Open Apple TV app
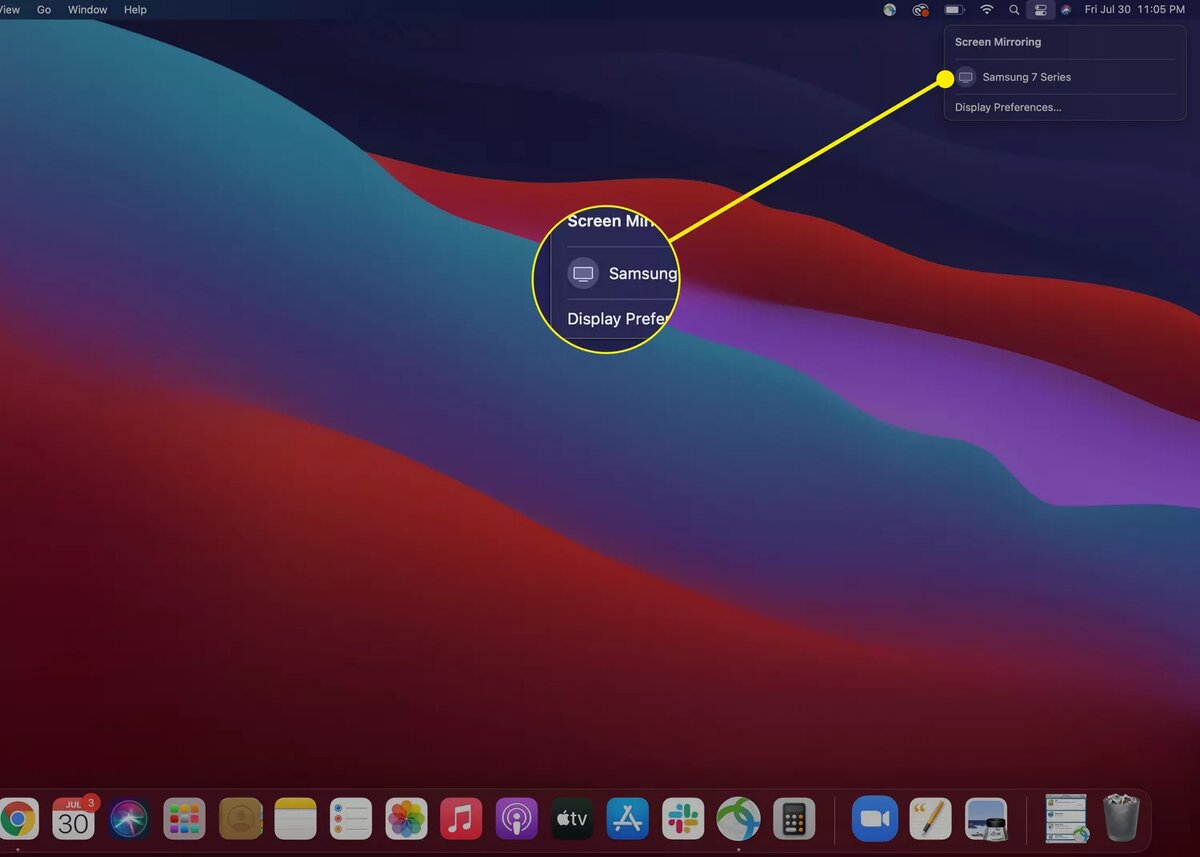The image size is (1200, 857). [572, 819]
